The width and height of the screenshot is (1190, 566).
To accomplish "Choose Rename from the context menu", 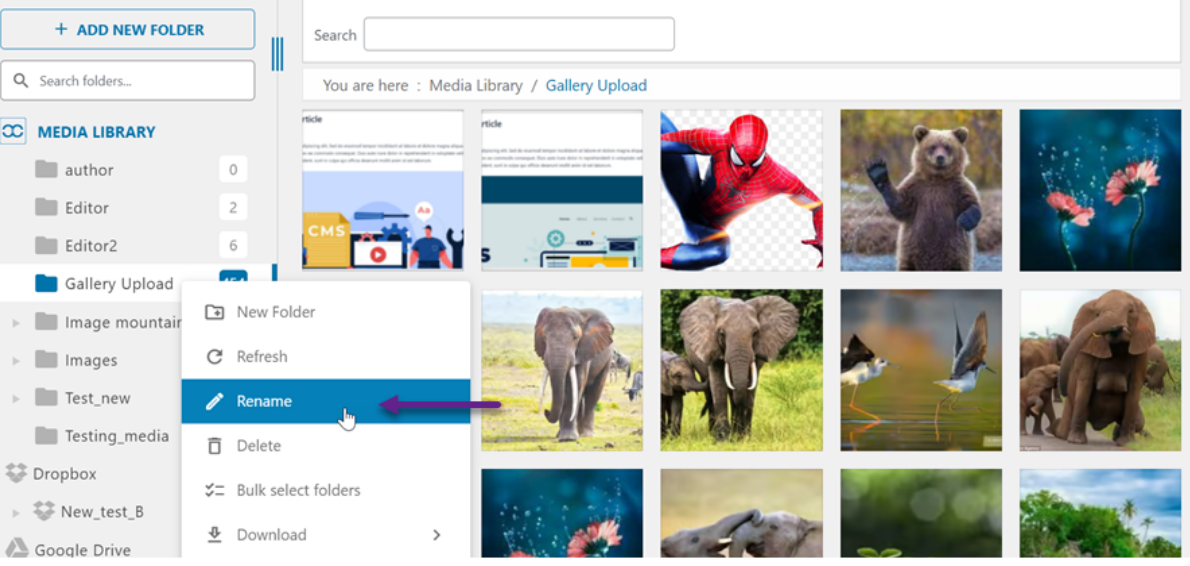I will [326, 401].
